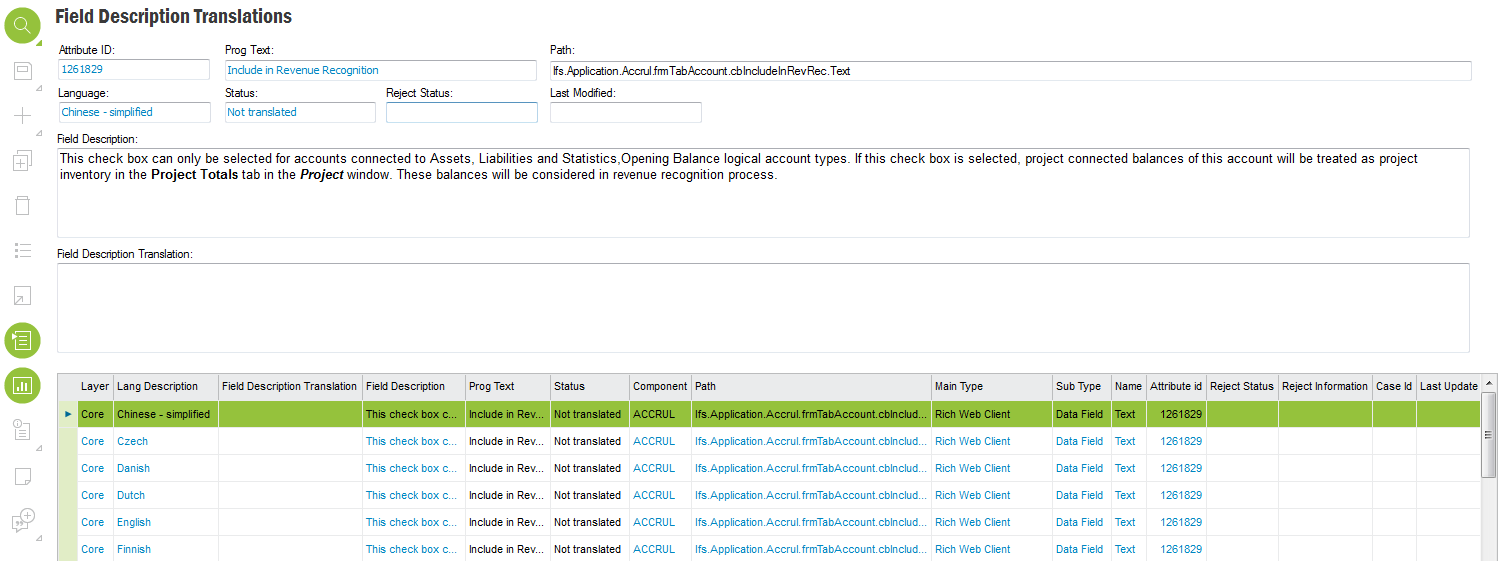This screenshot has width=1504, height=561.
Task: Click the green Search magnifier icon
Action: click(22, 25)
